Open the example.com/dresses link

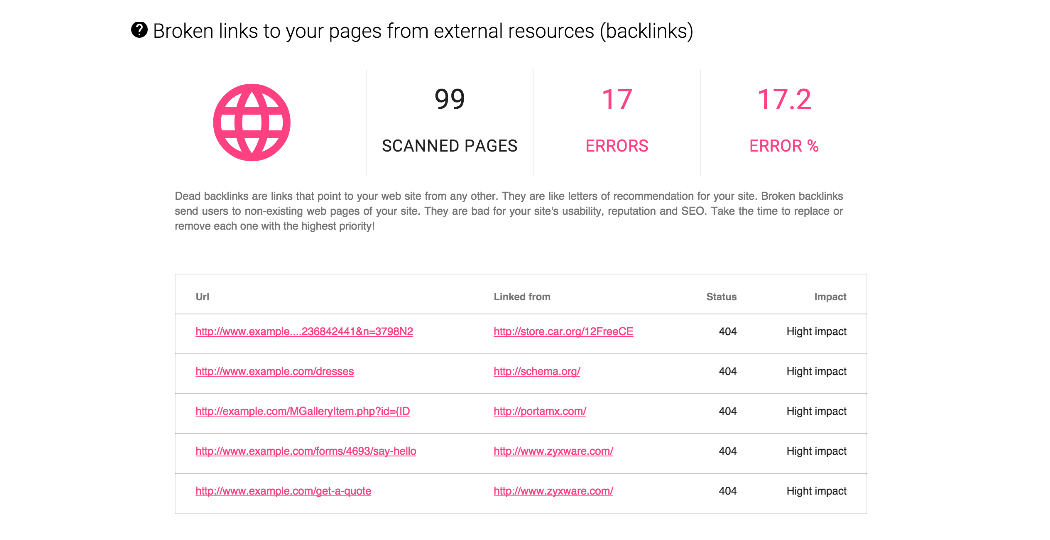pos(275,371)
